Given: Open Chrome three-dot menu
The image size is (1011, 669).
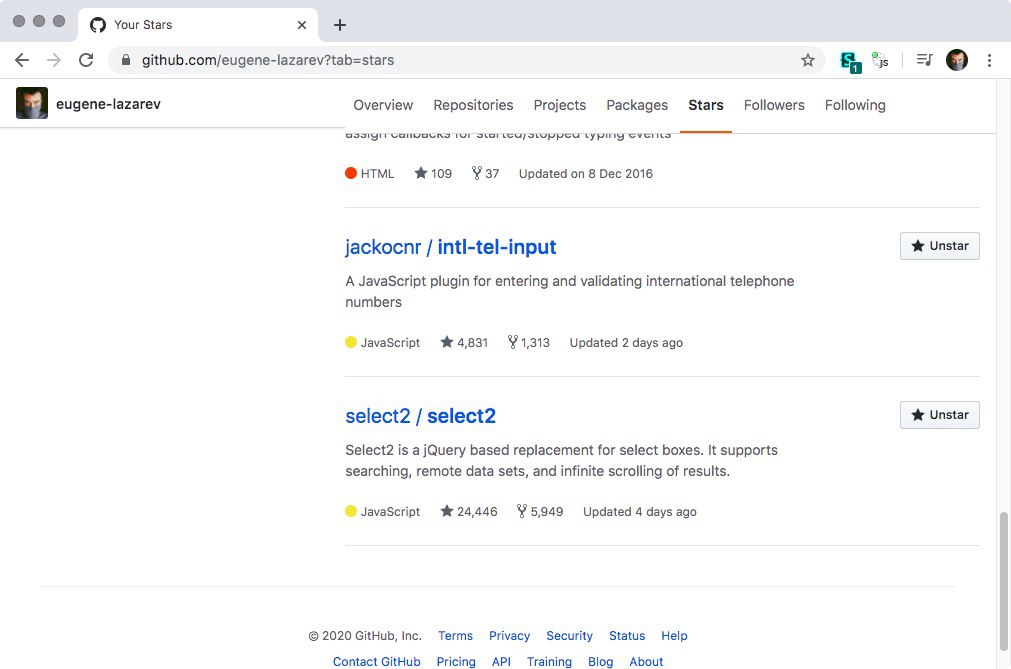Looking at the screenshot, I should 989,60.
